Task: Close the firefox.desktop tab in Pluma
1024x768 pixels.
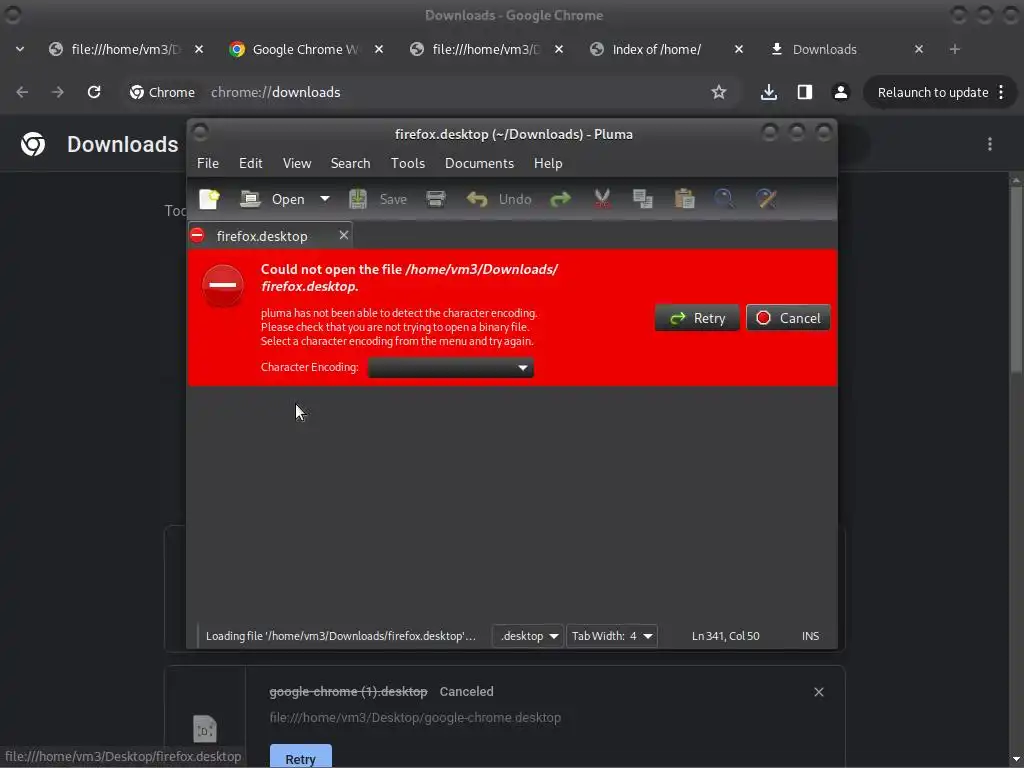Action: [344, 235]
